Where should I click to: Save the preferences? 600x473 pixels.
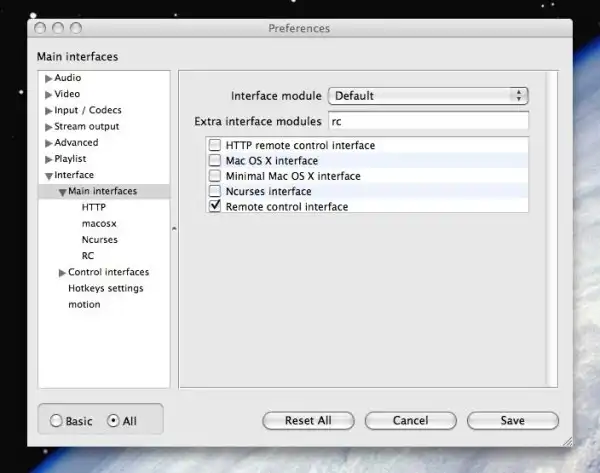(513, 421)
